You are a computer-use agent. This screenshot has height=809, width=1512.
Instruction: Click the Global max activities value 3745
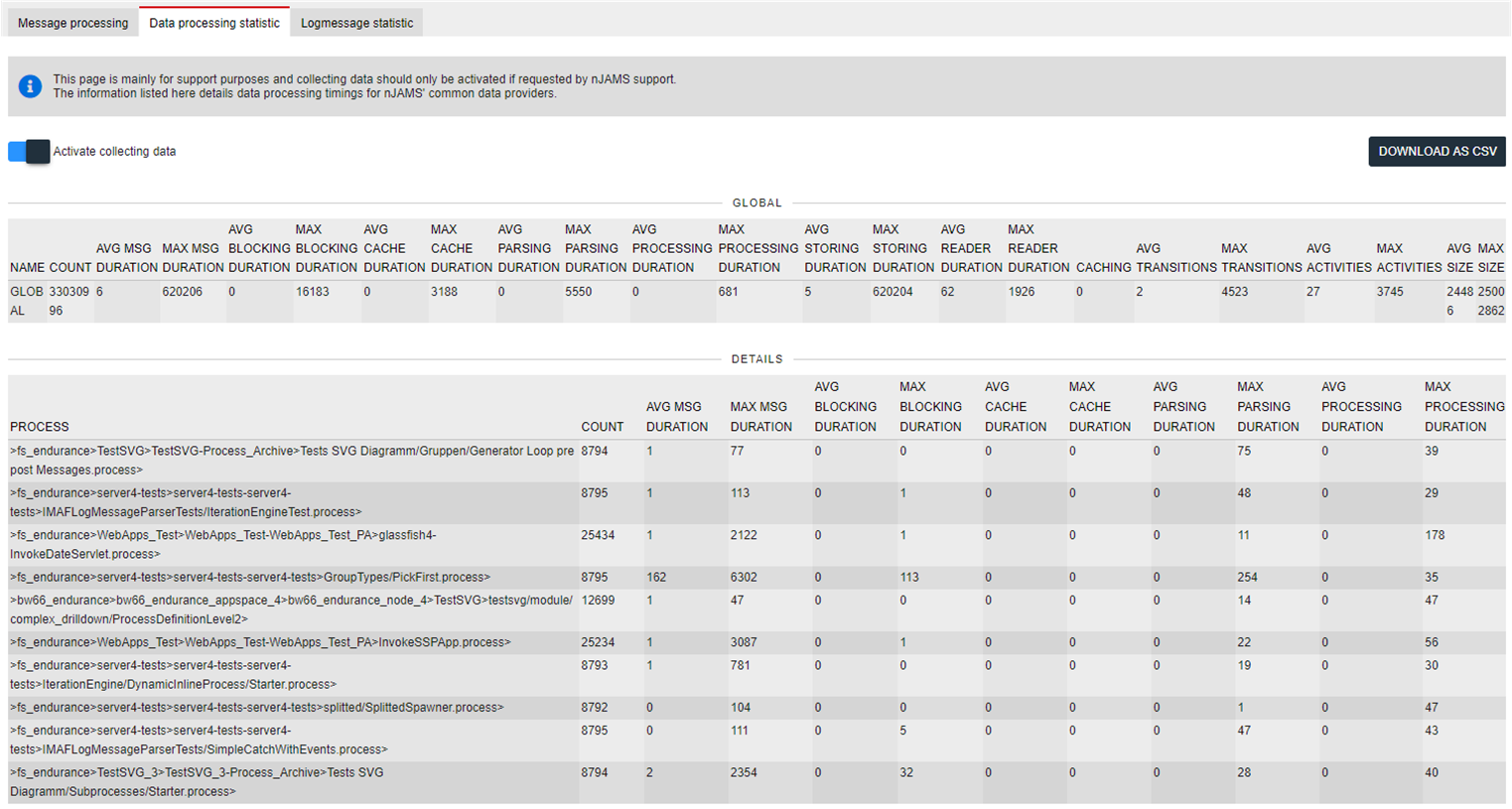[x=1390, y=292]
